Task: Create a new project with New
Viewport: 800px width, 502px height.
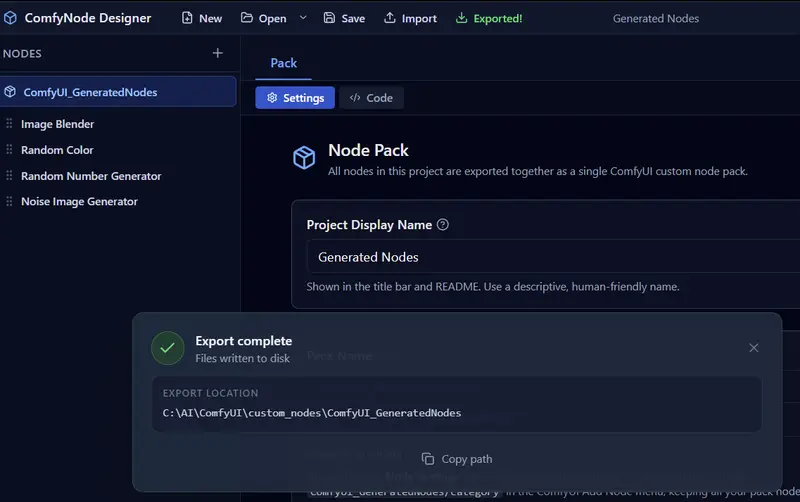Action: [x=202, y=18]
